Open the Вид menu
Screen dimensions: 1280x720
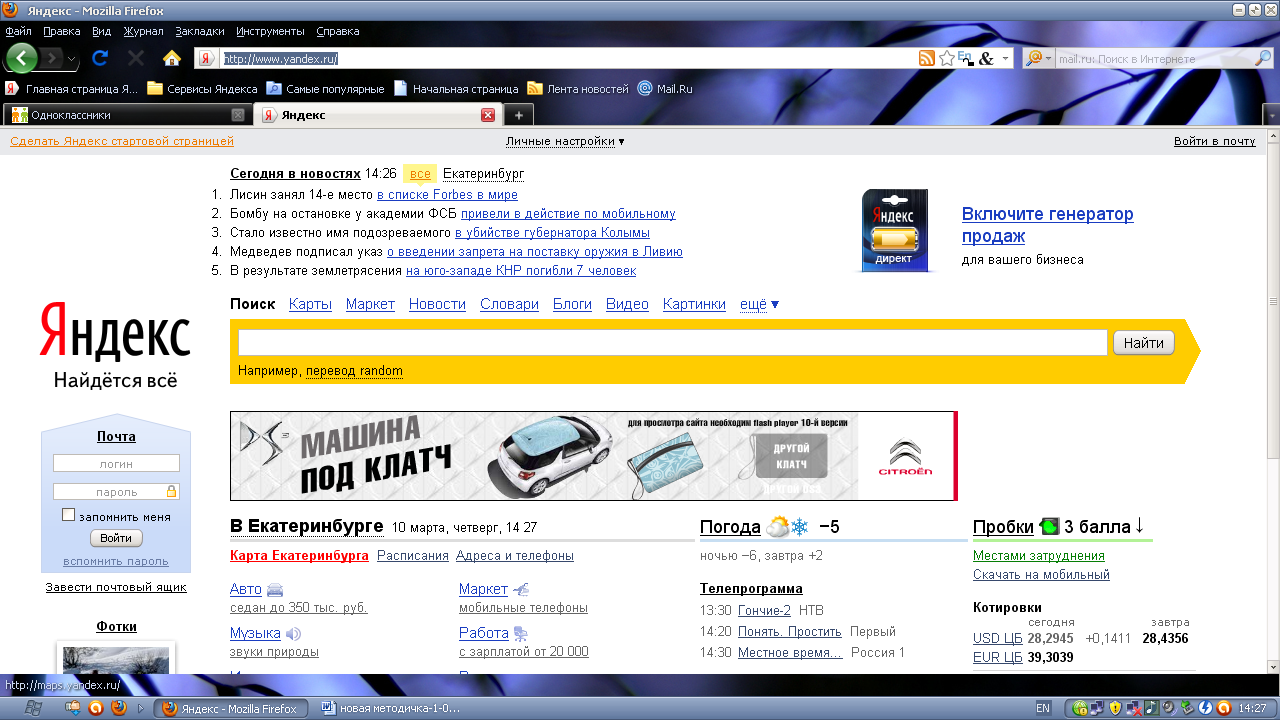101,31
